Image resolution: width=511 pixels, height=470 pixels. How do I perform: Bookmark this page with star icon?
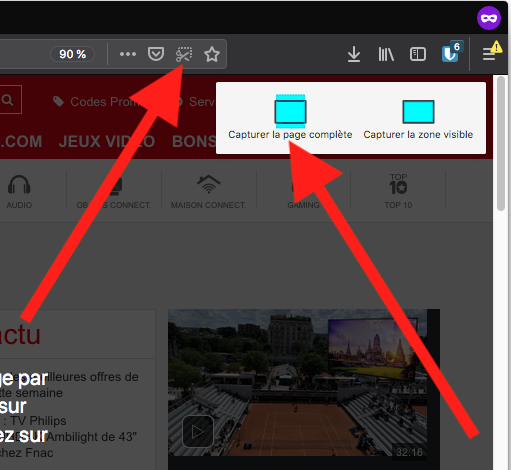click(x=212, y=54)
